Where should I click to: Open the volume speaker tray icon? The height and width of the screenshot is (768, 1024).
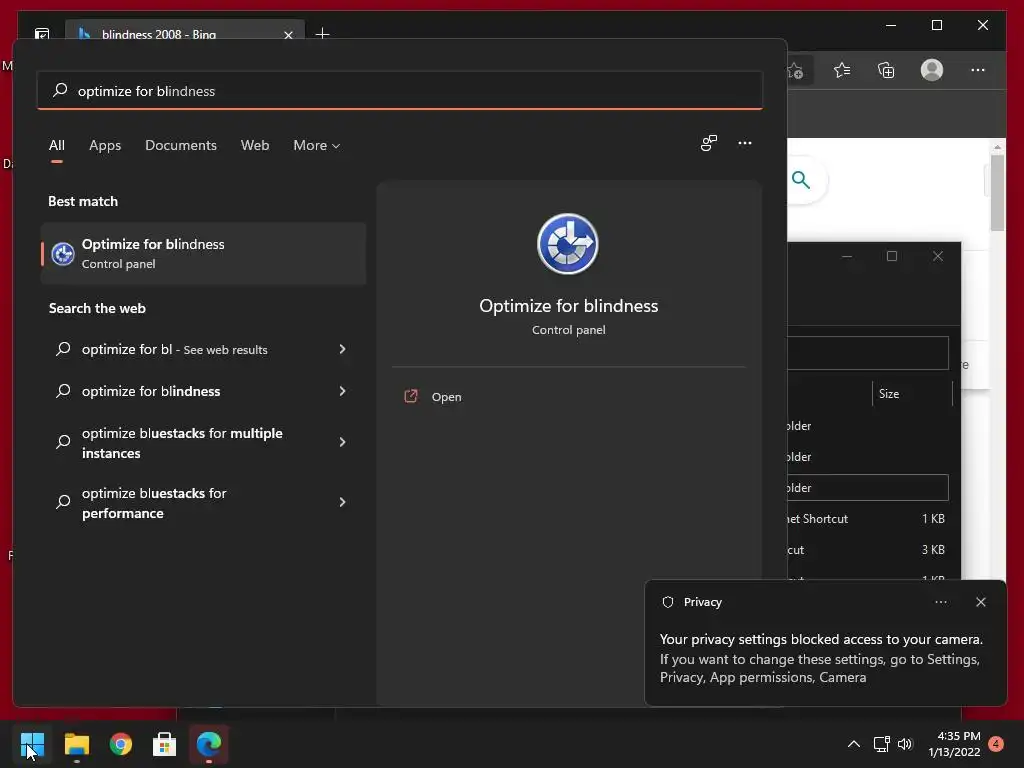point(904,744)
